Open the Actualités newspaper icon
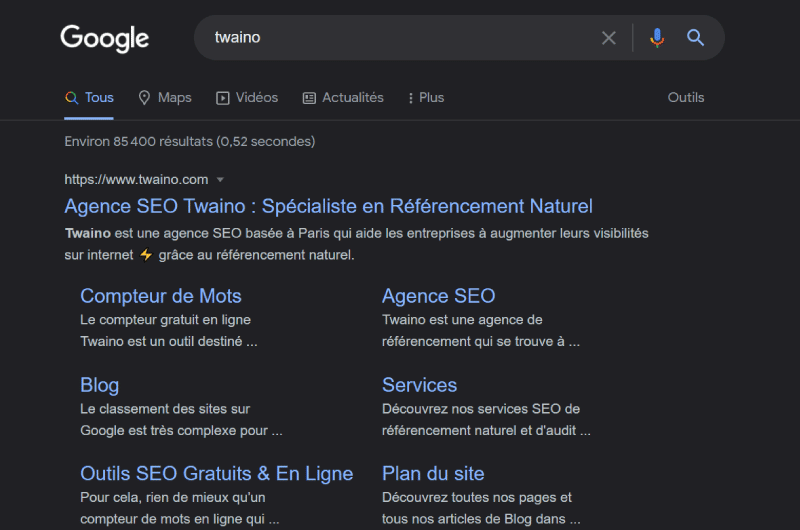Screen dimensions: 800x530 tap(309, 98)
